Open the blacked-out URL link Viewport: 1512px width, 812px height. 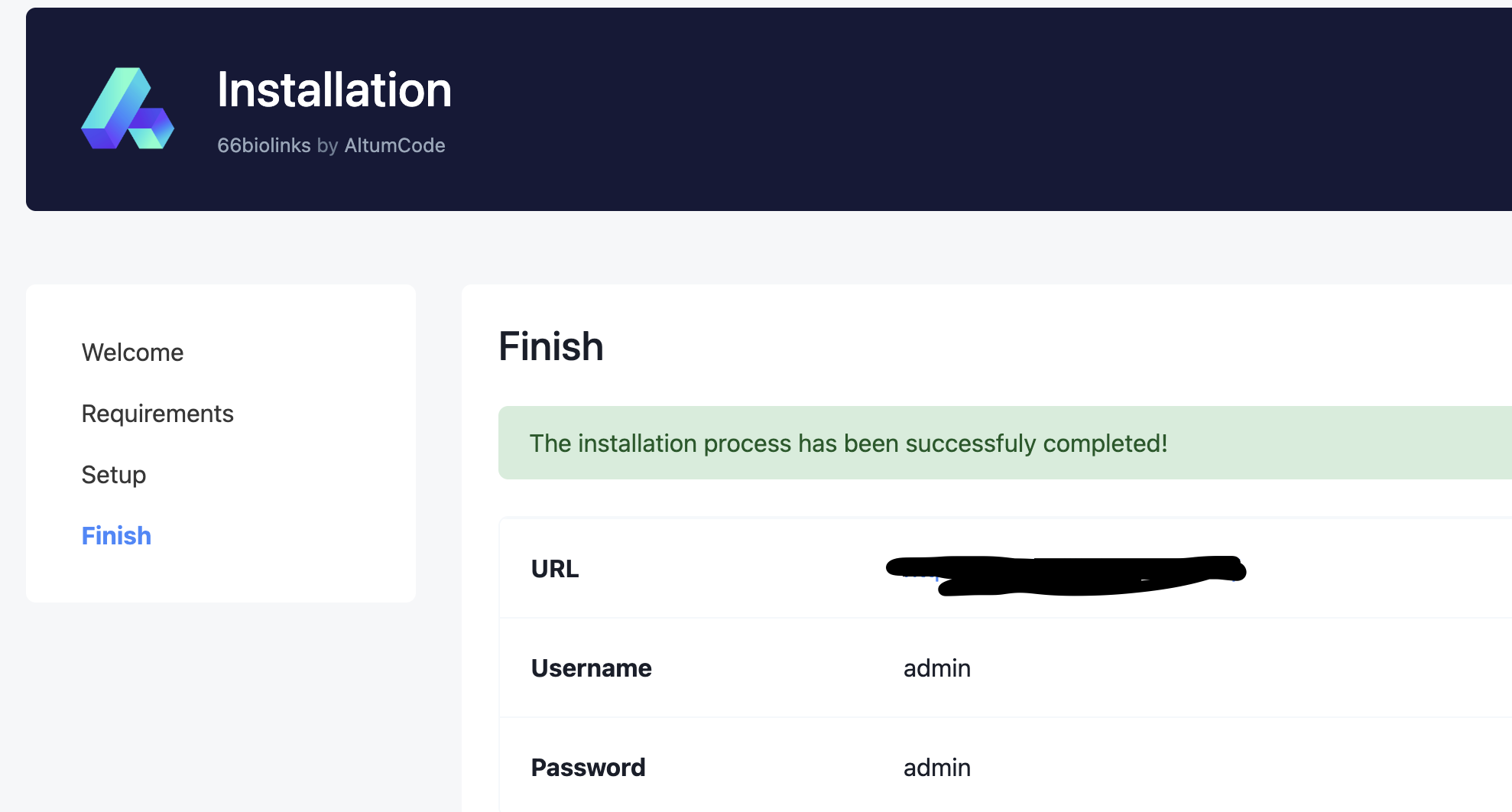click(x=1066, y=570)
